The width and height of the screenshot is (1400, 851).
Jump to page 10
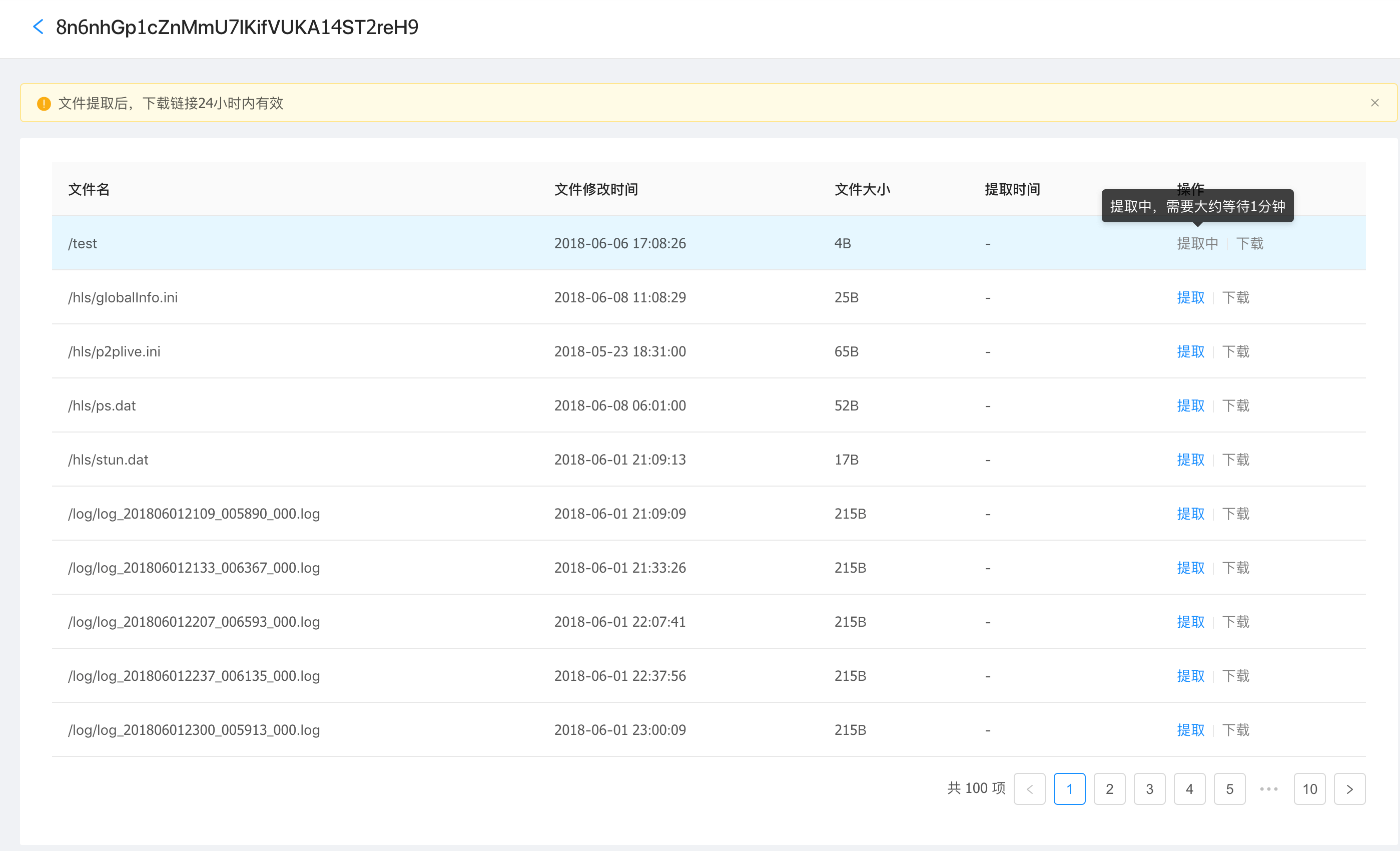pyautogui.click(x=1309, y=789)
